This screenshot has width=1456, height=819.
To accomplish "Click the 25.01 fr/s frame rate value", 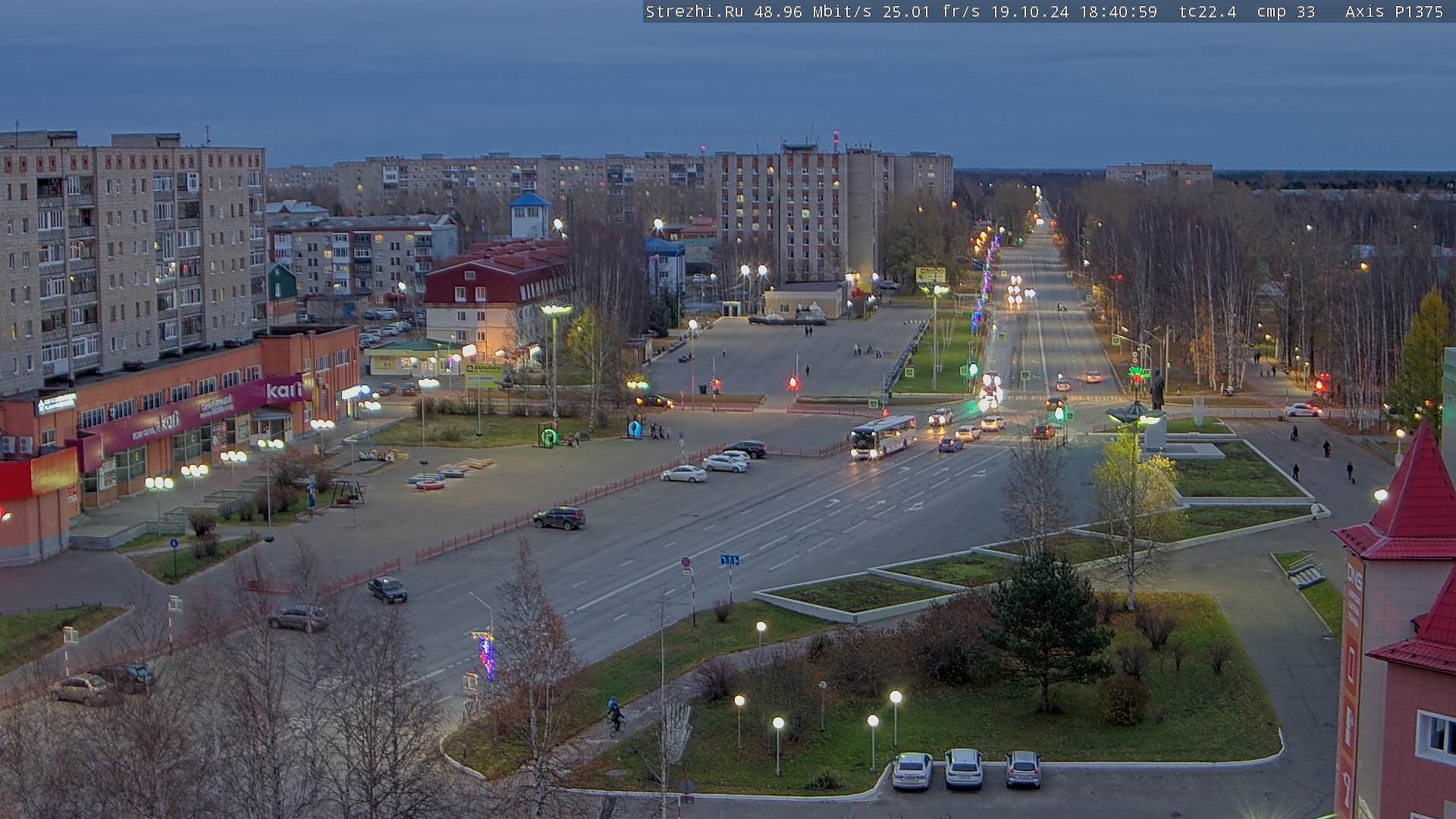I will 931,12.
